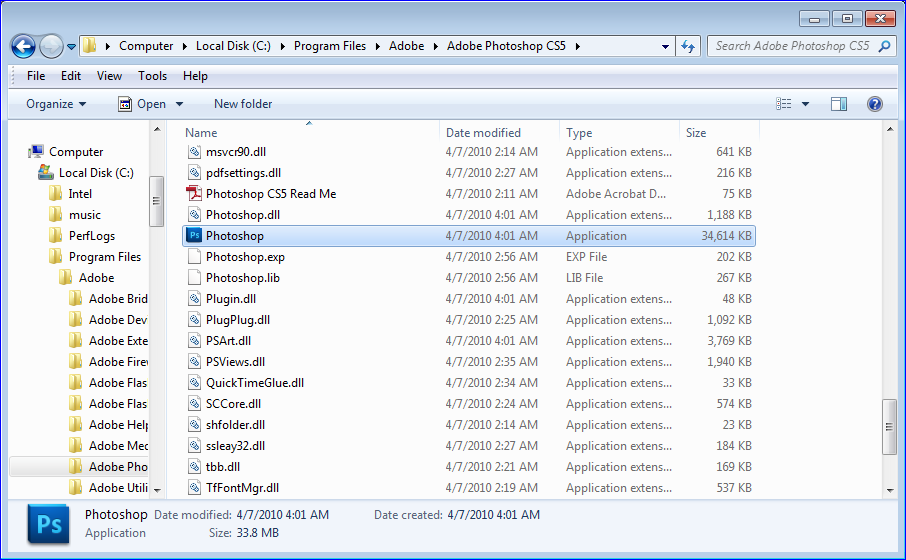Click the music folder icon in tree

pos(55,214)
